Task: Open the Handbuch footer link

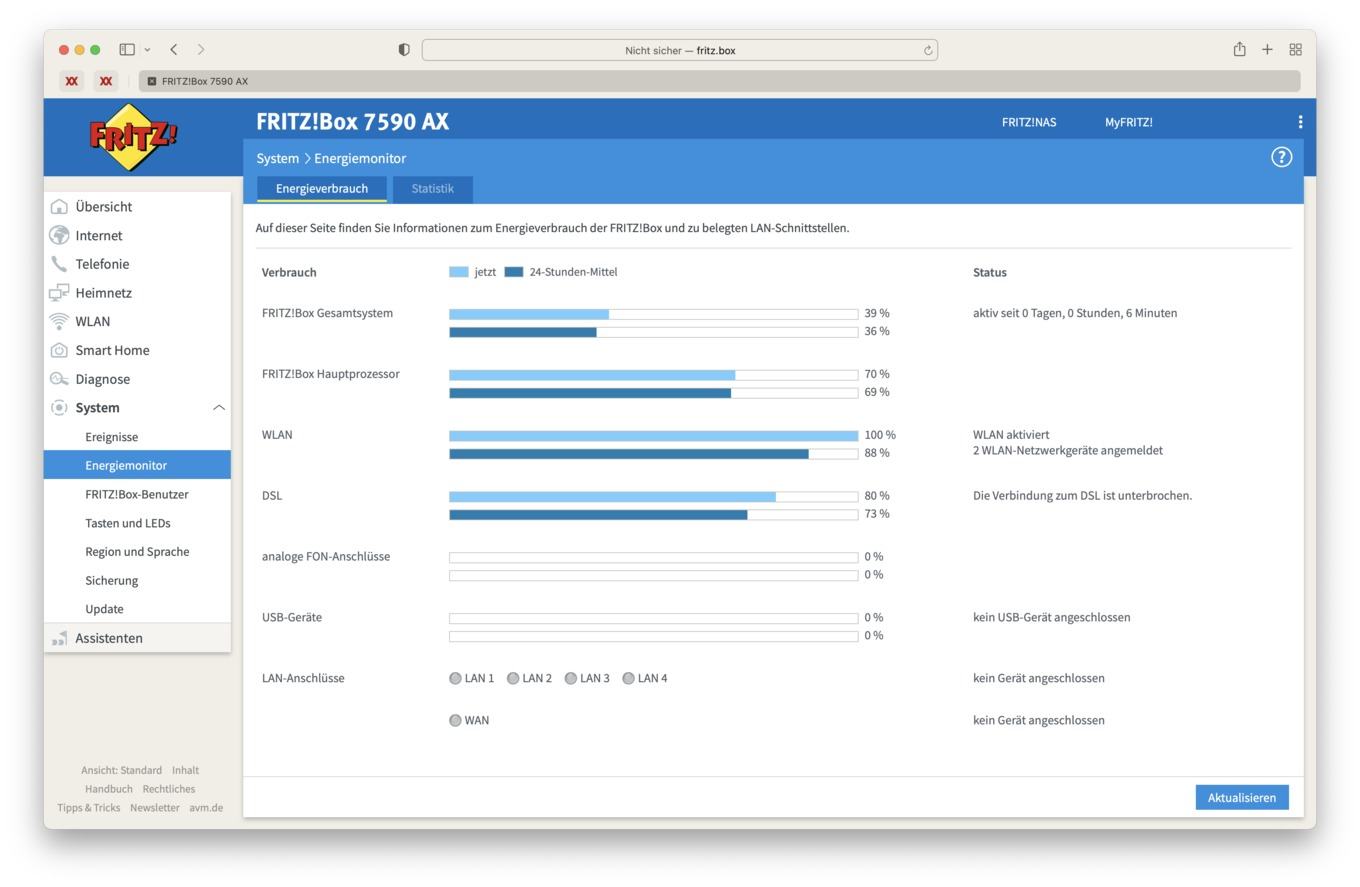Action: 108,789
